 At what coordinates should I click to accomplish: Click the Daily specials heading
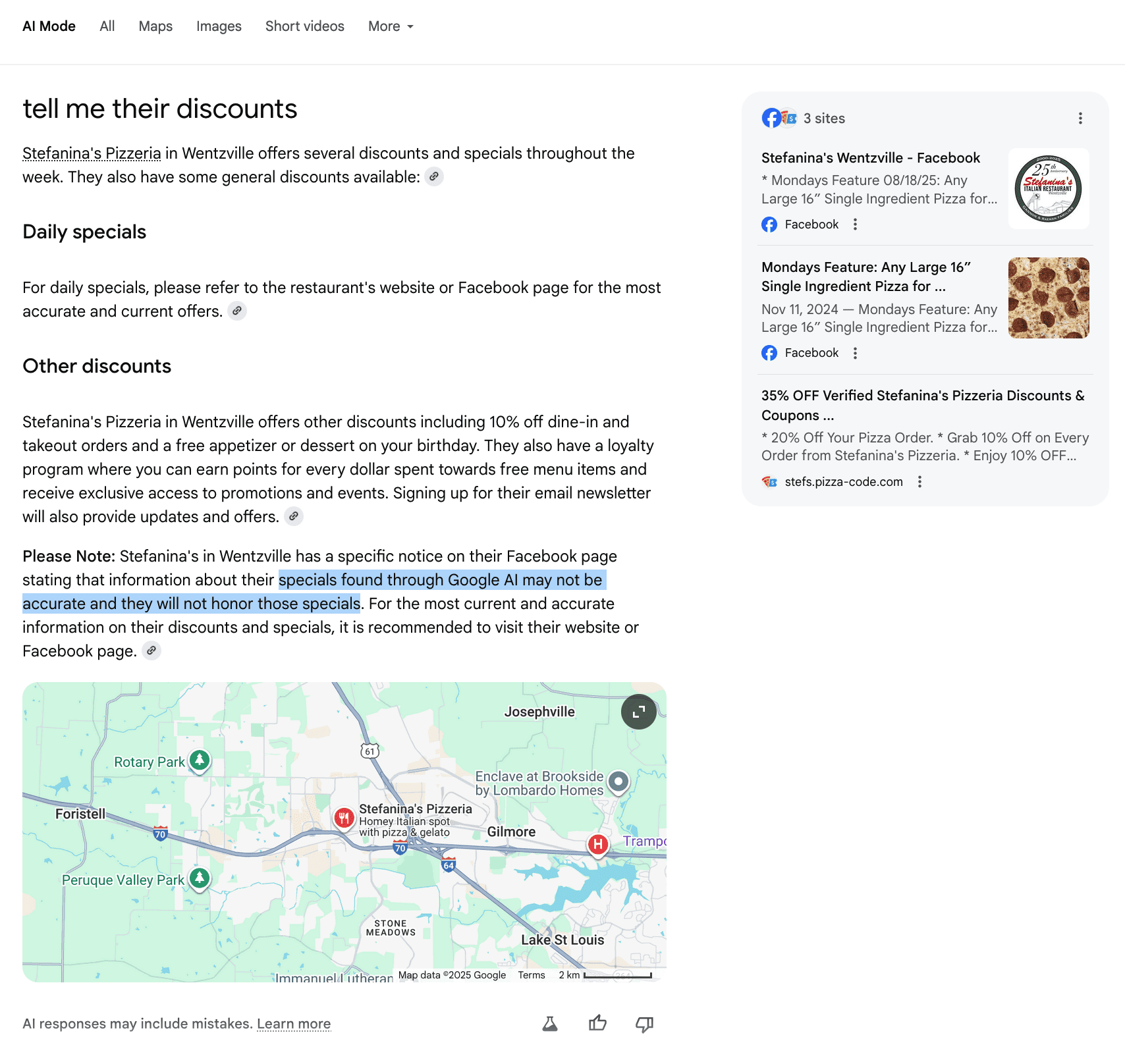click(84, 232)
